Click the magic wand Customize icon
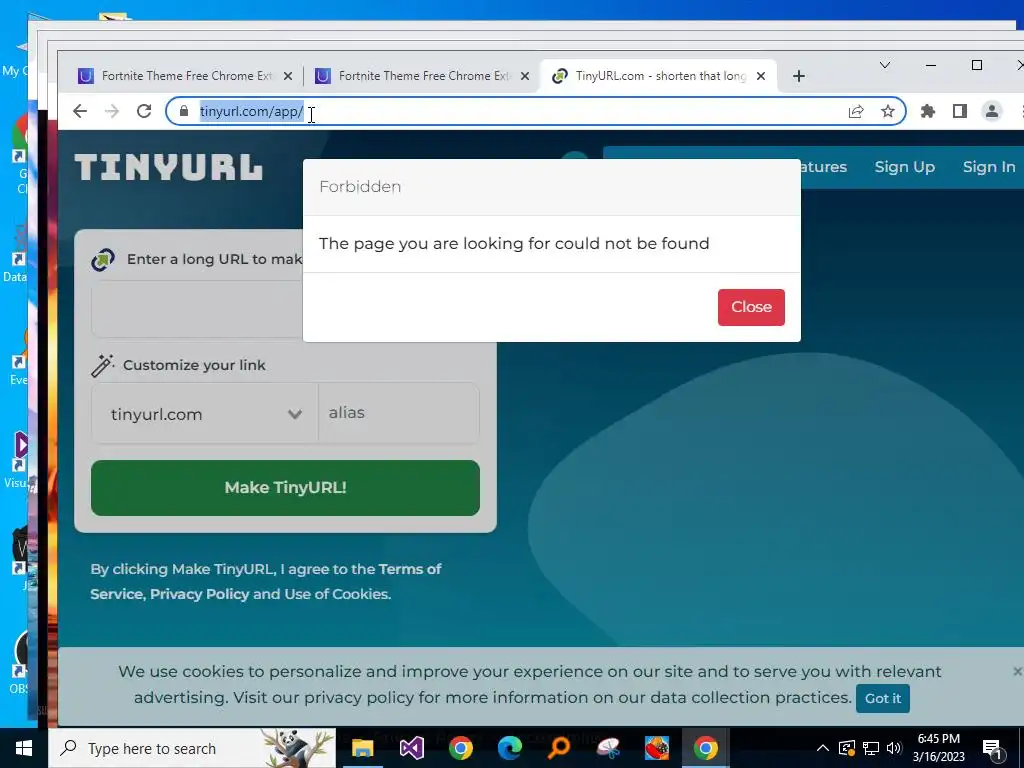The width and height of the screenshot is (1024, 768). (x=103, y=365)
